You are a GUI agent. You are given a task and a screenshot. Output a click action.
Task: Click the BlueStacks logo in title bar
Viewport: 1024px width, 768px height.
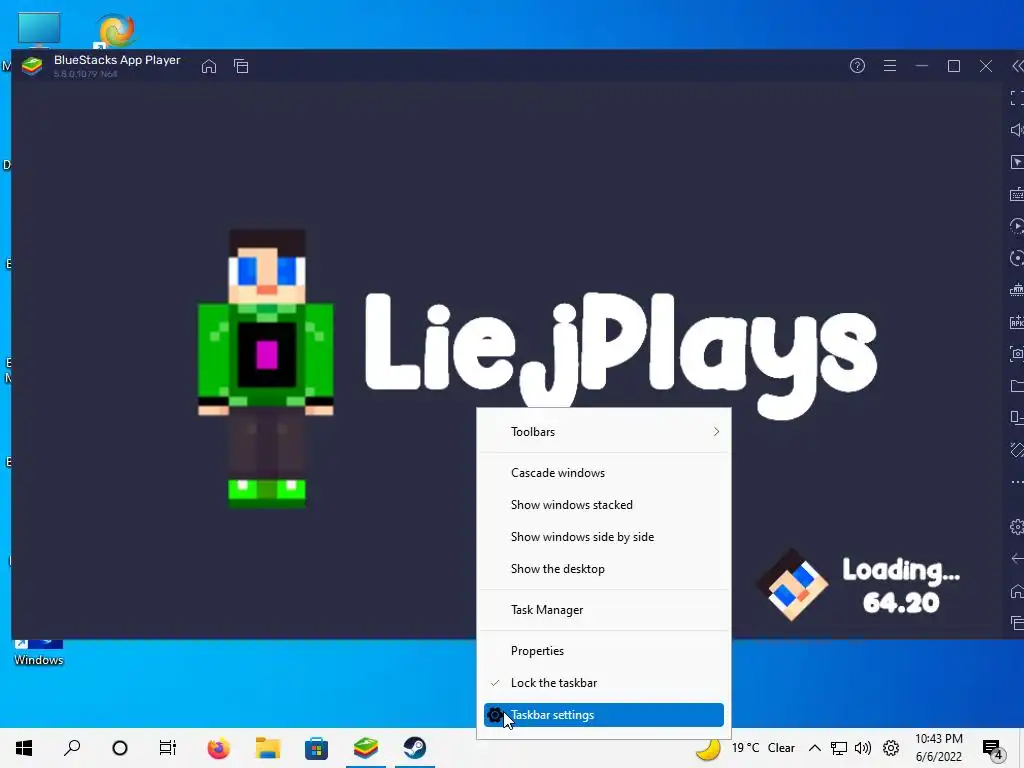tap(31, 66)
